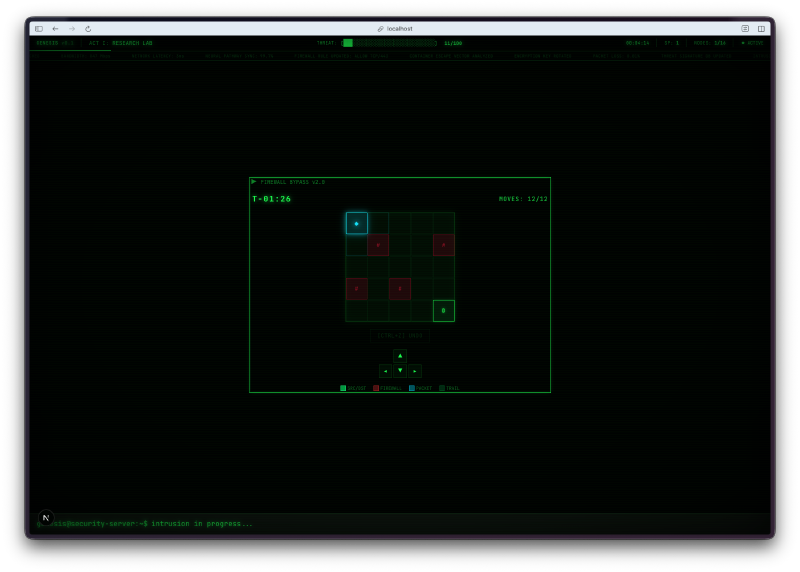Open the reader view icon
800x572 pixels.
[x=745, y=29]
